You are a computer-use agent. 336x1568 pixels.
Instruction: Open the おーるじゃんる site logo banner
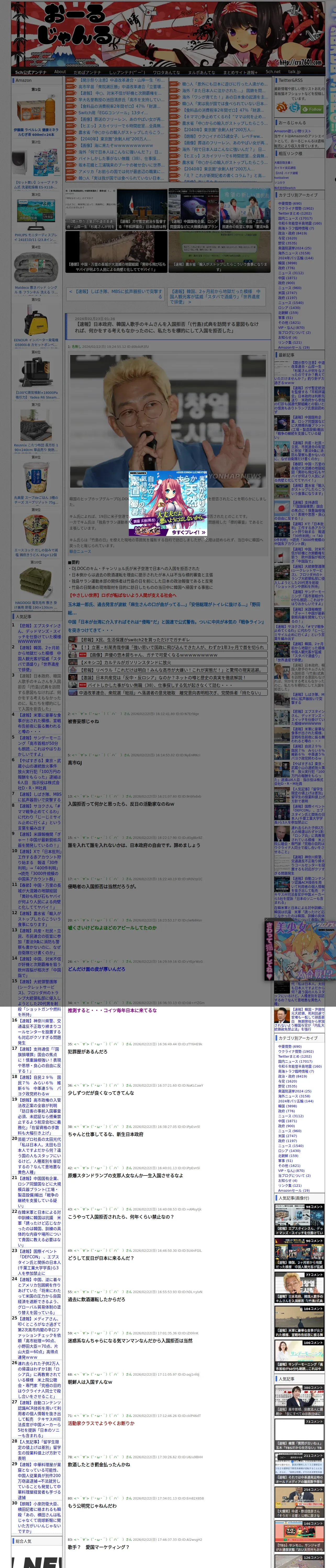(x=168, y=34)
